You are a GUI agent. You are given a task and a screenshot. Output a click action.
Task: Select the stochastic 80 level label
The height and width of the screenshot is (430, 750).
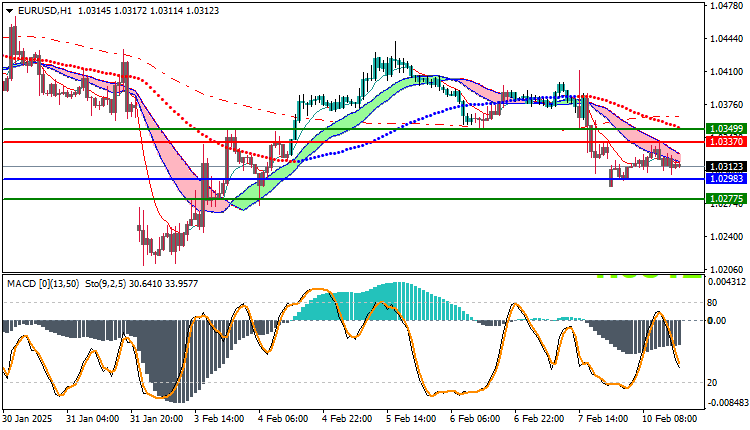click(x=712, y=303)
